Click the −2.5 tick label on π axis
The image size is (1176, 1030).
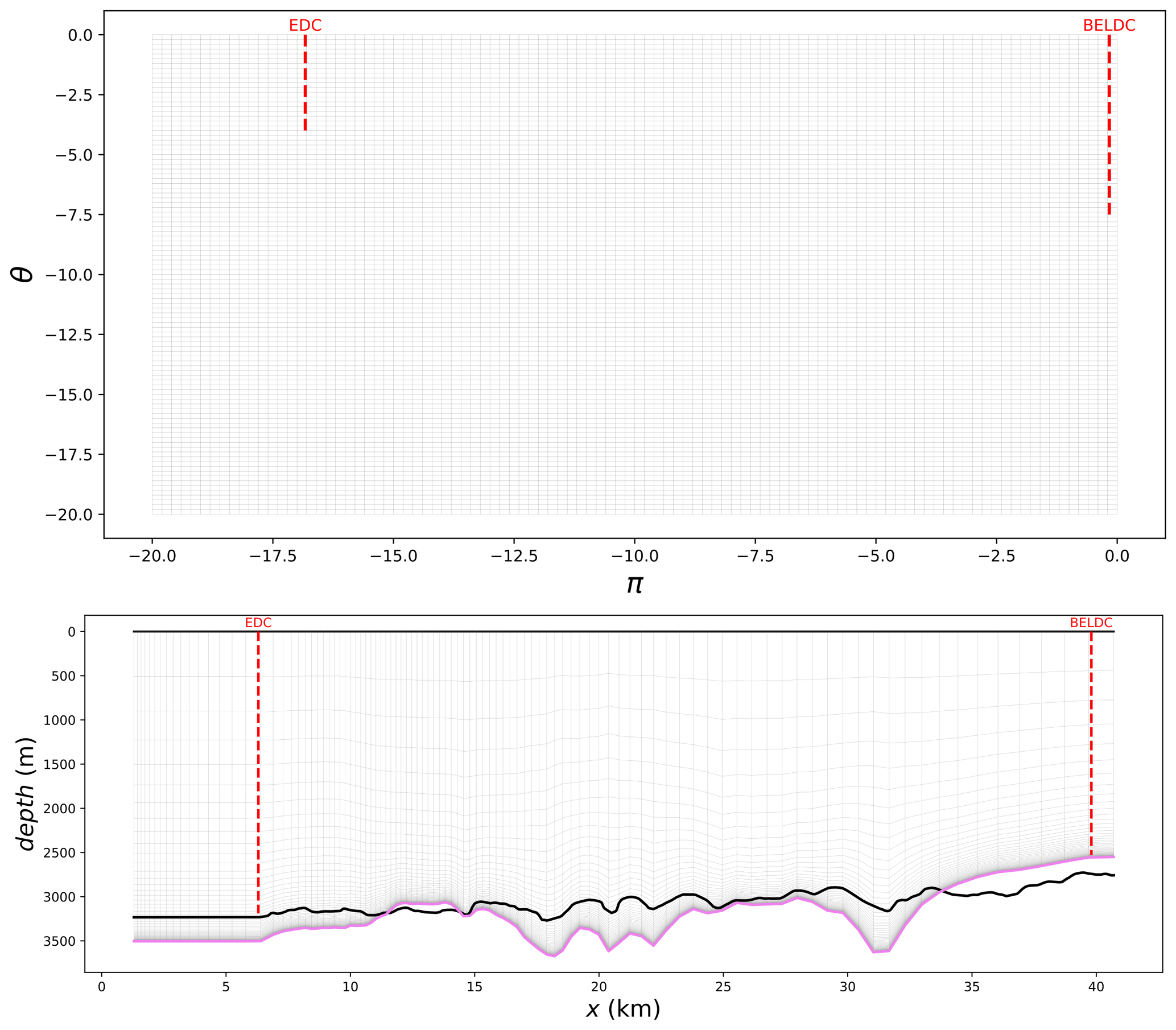(996, 556)
